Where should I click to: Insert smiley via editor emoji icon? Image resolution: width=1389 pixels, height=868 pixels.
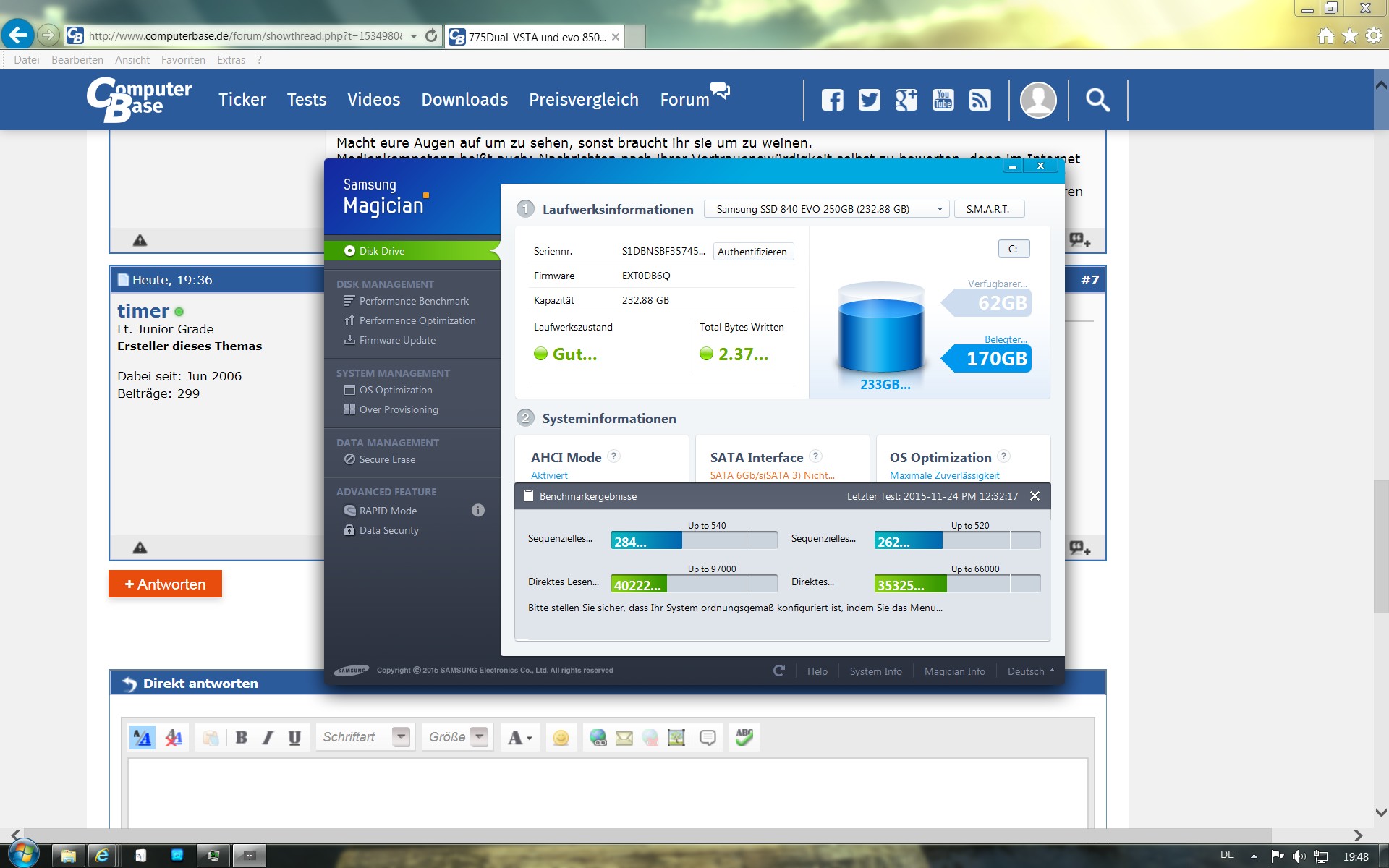561,738
